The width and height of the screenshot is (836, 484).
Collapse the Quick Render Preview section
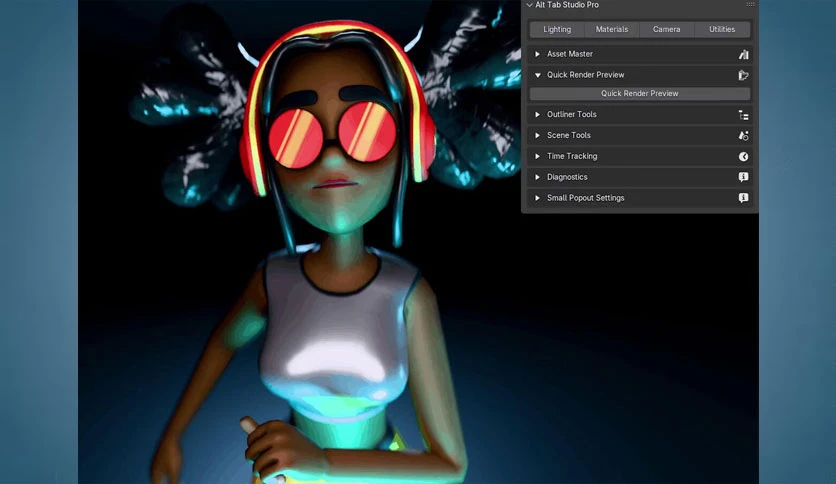coord(537,75)
